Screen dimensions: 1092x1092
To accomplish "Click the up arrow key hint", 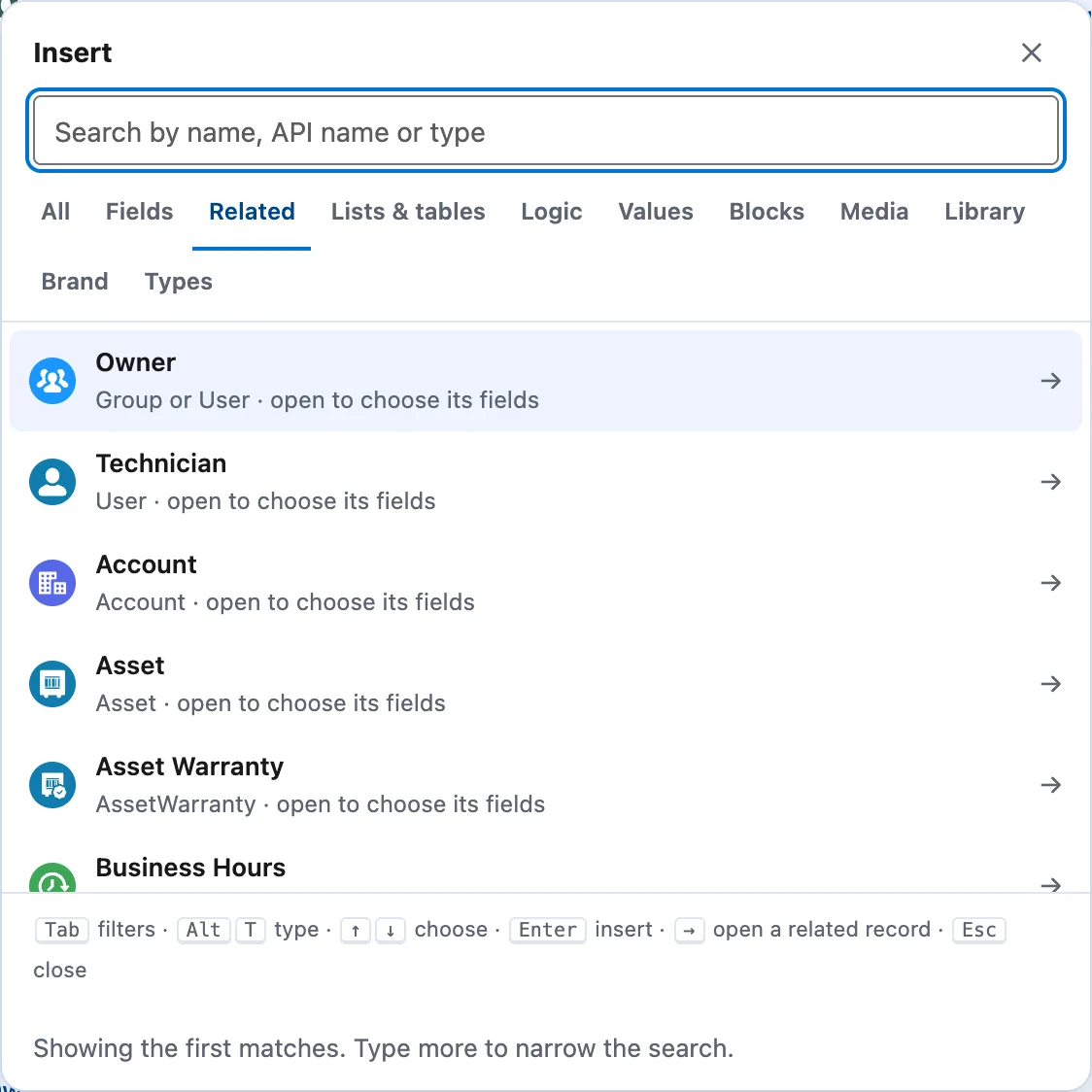I will [x=356, y=930].
